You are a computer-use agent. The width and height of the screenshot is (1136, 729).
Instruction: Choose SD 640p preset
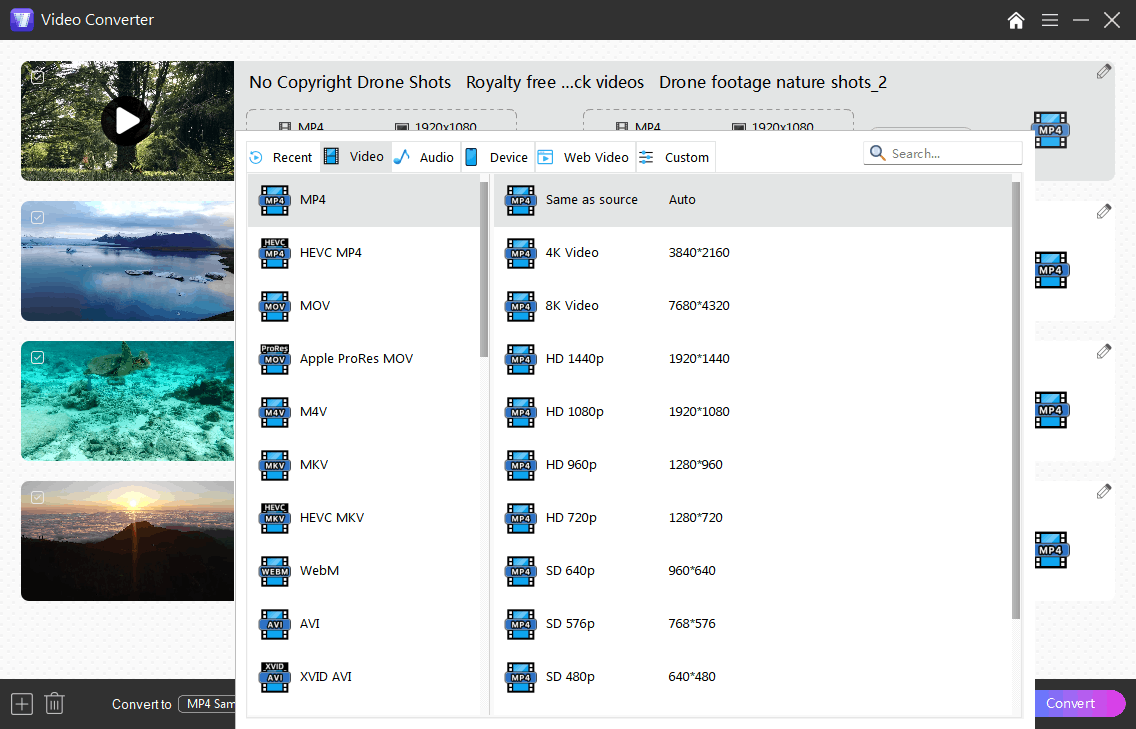click(752, 570)
